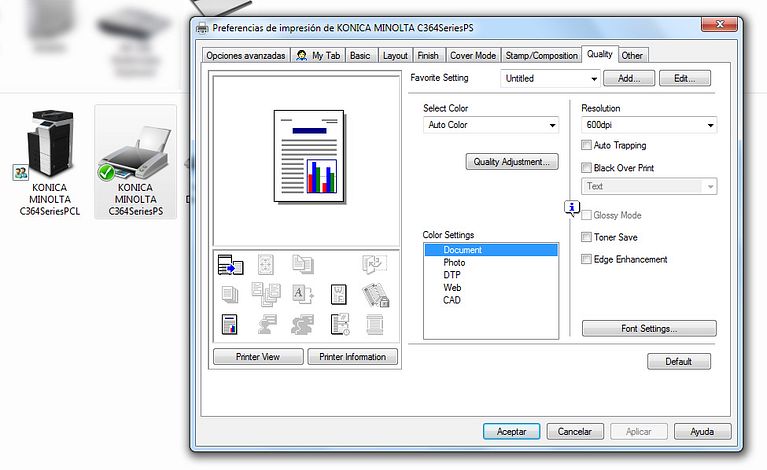Confirm with the Aceptar button
The height and width of the screenshot is (470, 767).
(x=511, y=431)
